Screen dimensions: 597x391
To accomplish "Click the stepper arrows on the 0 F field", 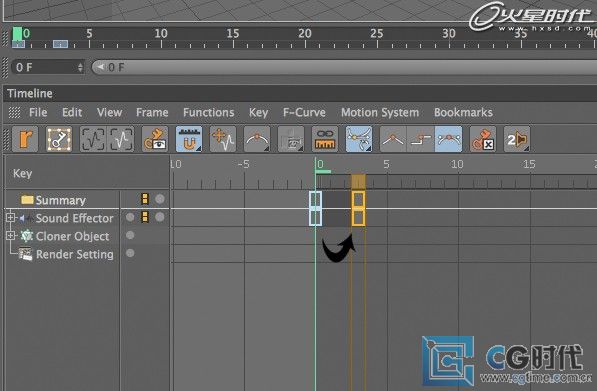I will pos(80,67).
